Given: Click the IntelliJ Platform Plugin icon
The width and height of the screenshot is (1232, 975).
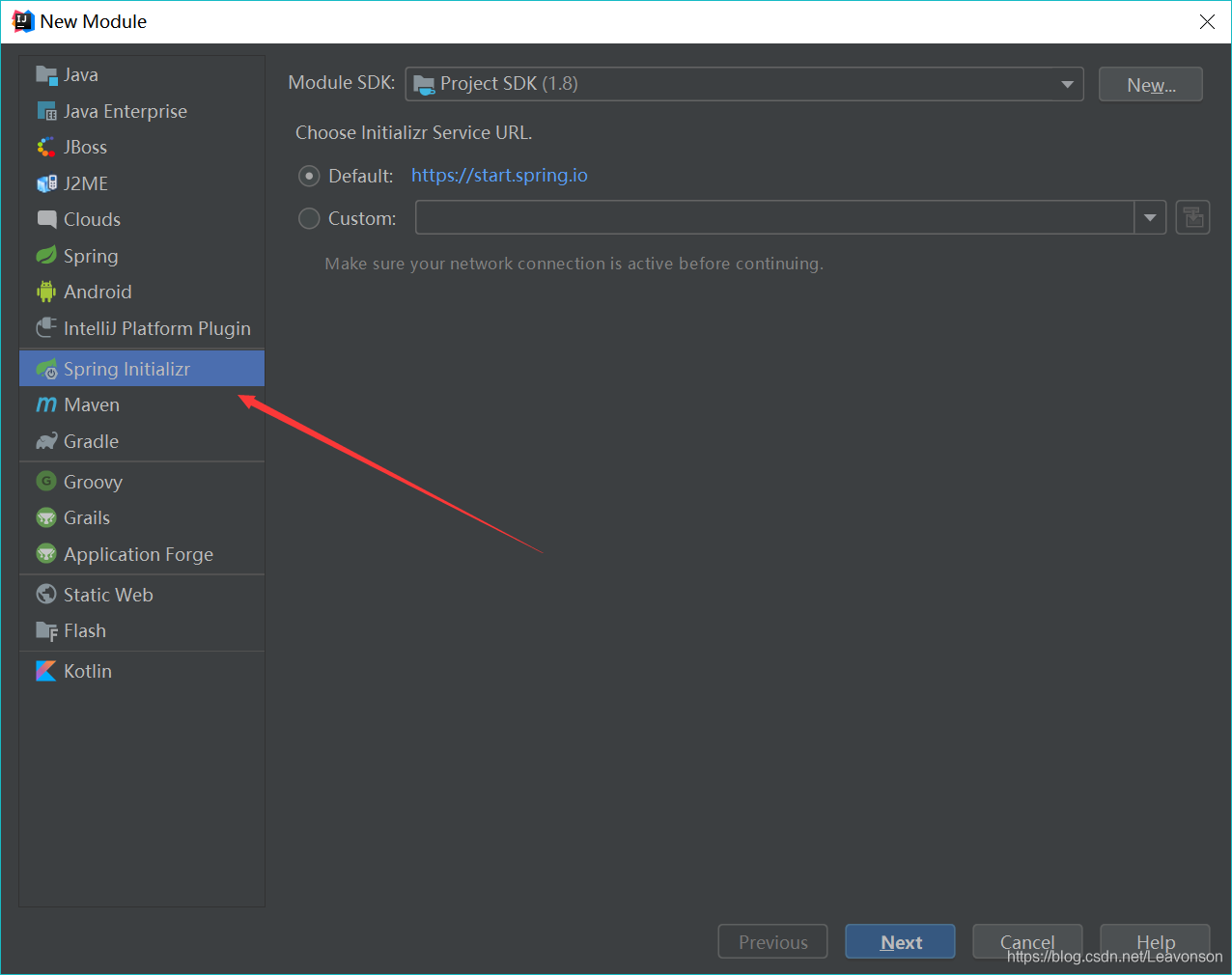Looking at the screenshot, I should pyautogui.click(x=46, y=328).
